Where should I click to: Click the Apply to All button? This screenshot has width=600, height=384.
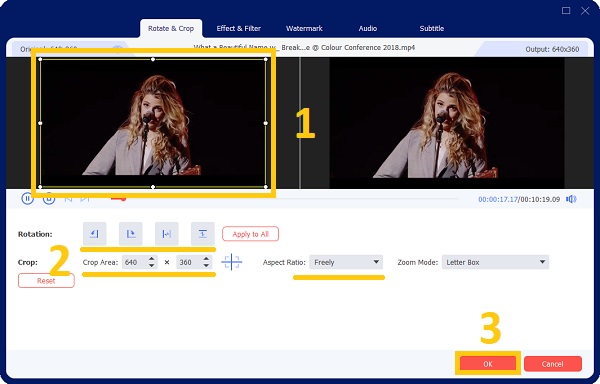click(251, 234)
